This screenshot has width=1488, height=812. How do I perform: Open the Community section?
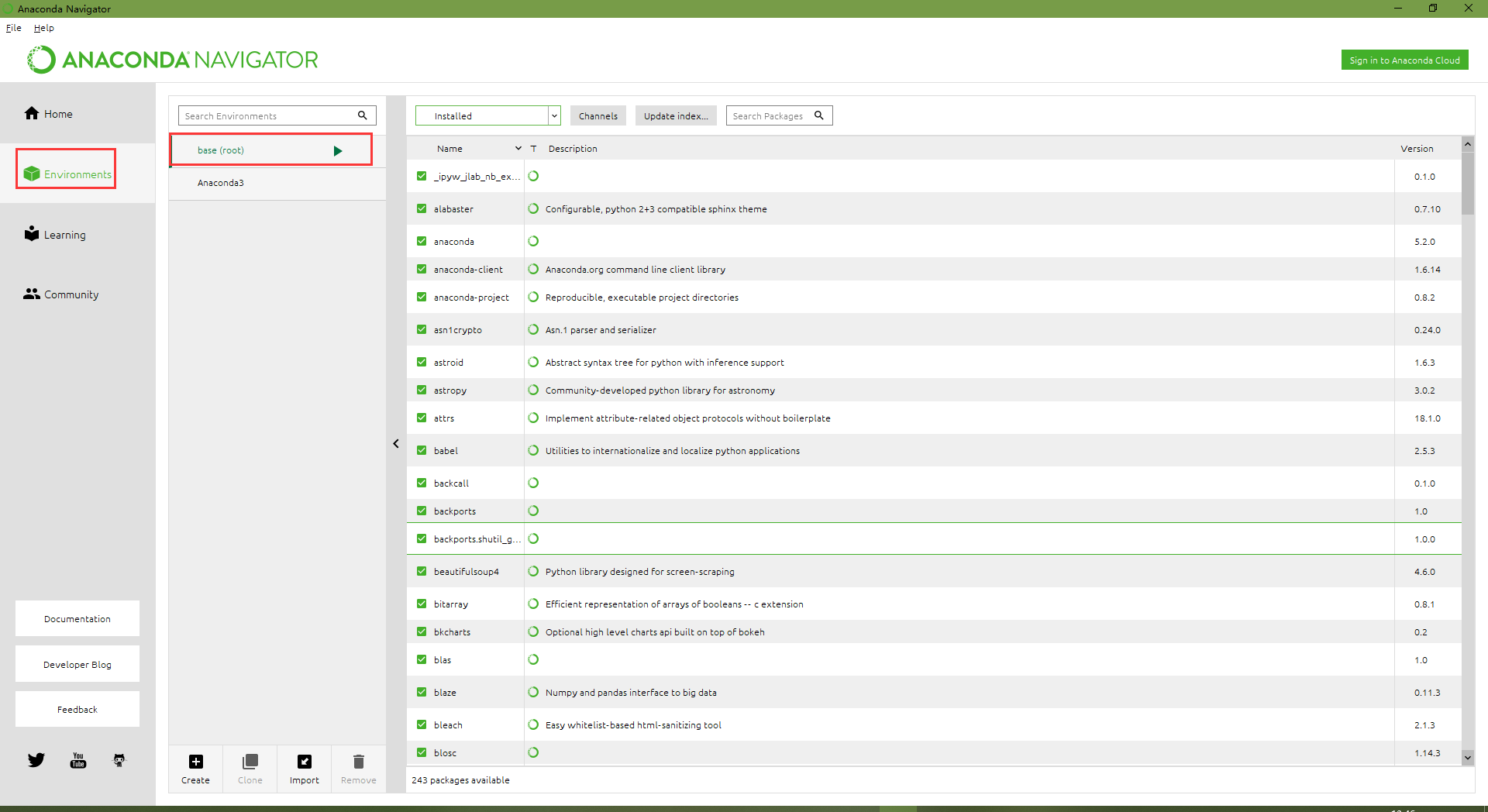[60, 294]
